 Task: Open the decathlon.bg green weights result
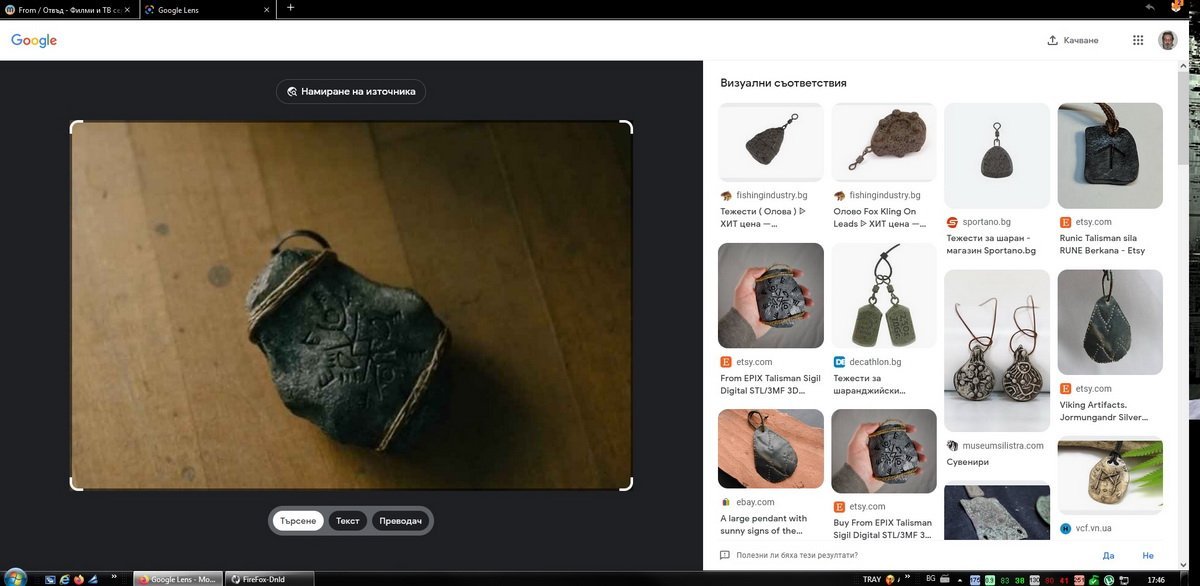[884, 295]
